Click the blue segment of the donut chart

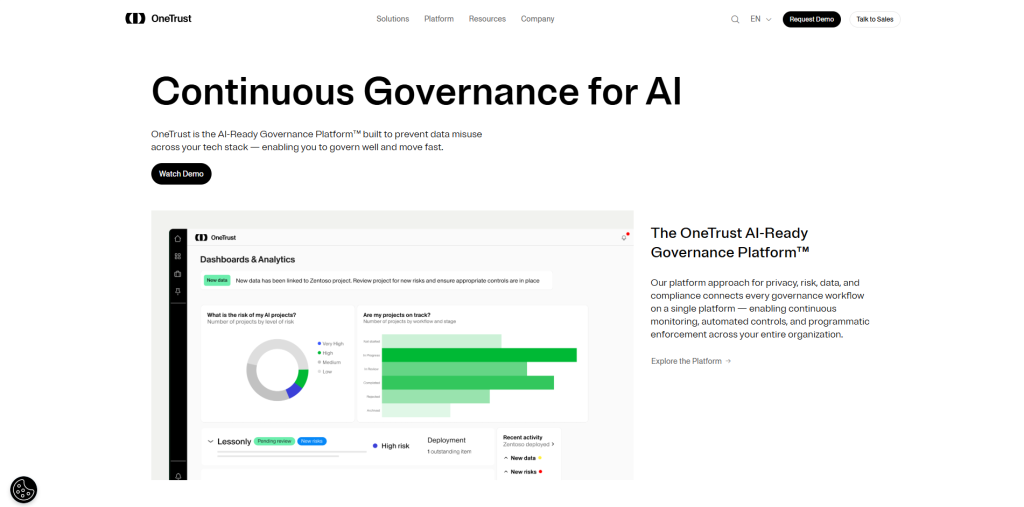pyautogui.click(x=293, y=391)
